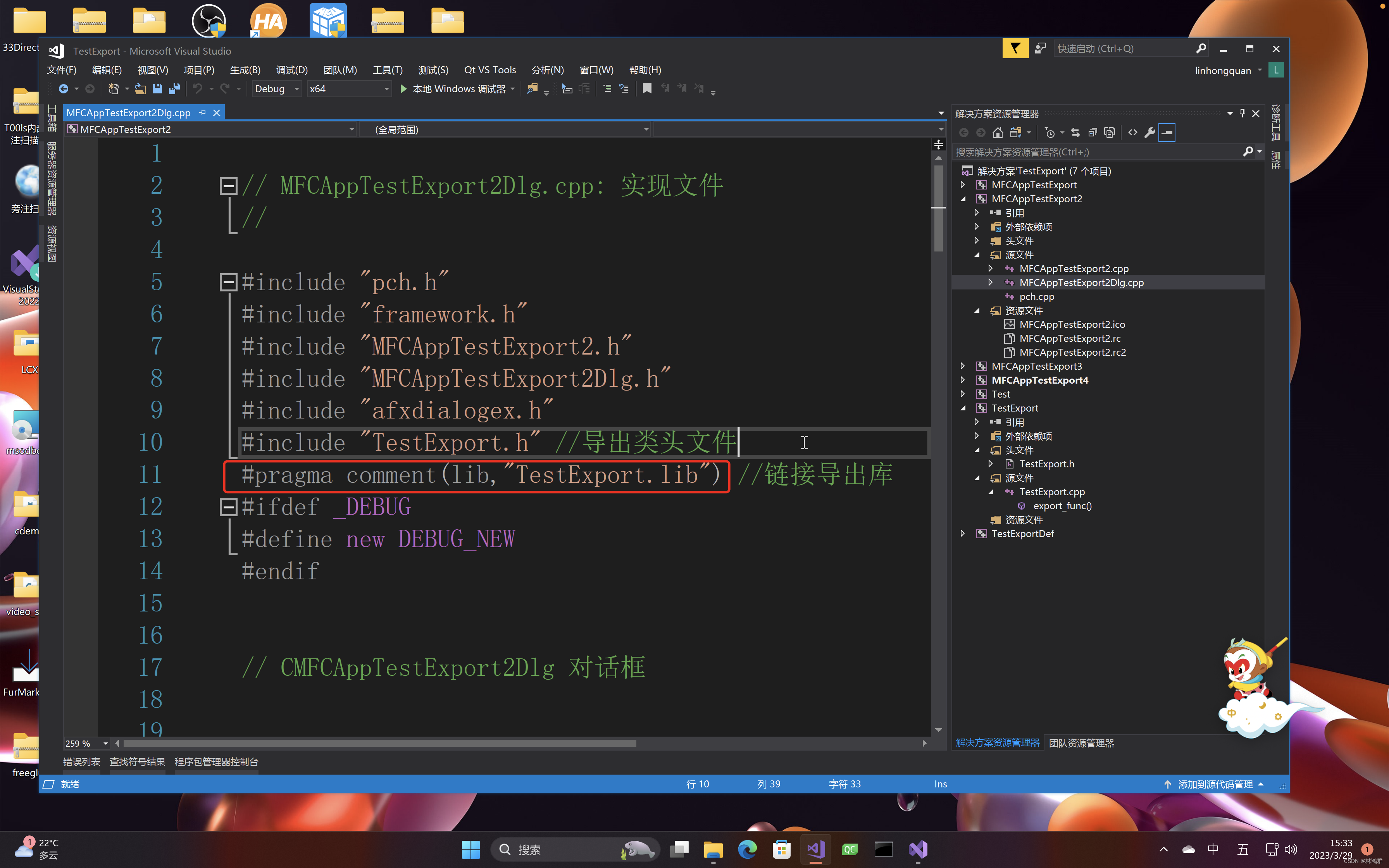Click 添加到源代码管理 in status bar
Viewport: 1389px width, 868px height.
(x=1215, y=784)
